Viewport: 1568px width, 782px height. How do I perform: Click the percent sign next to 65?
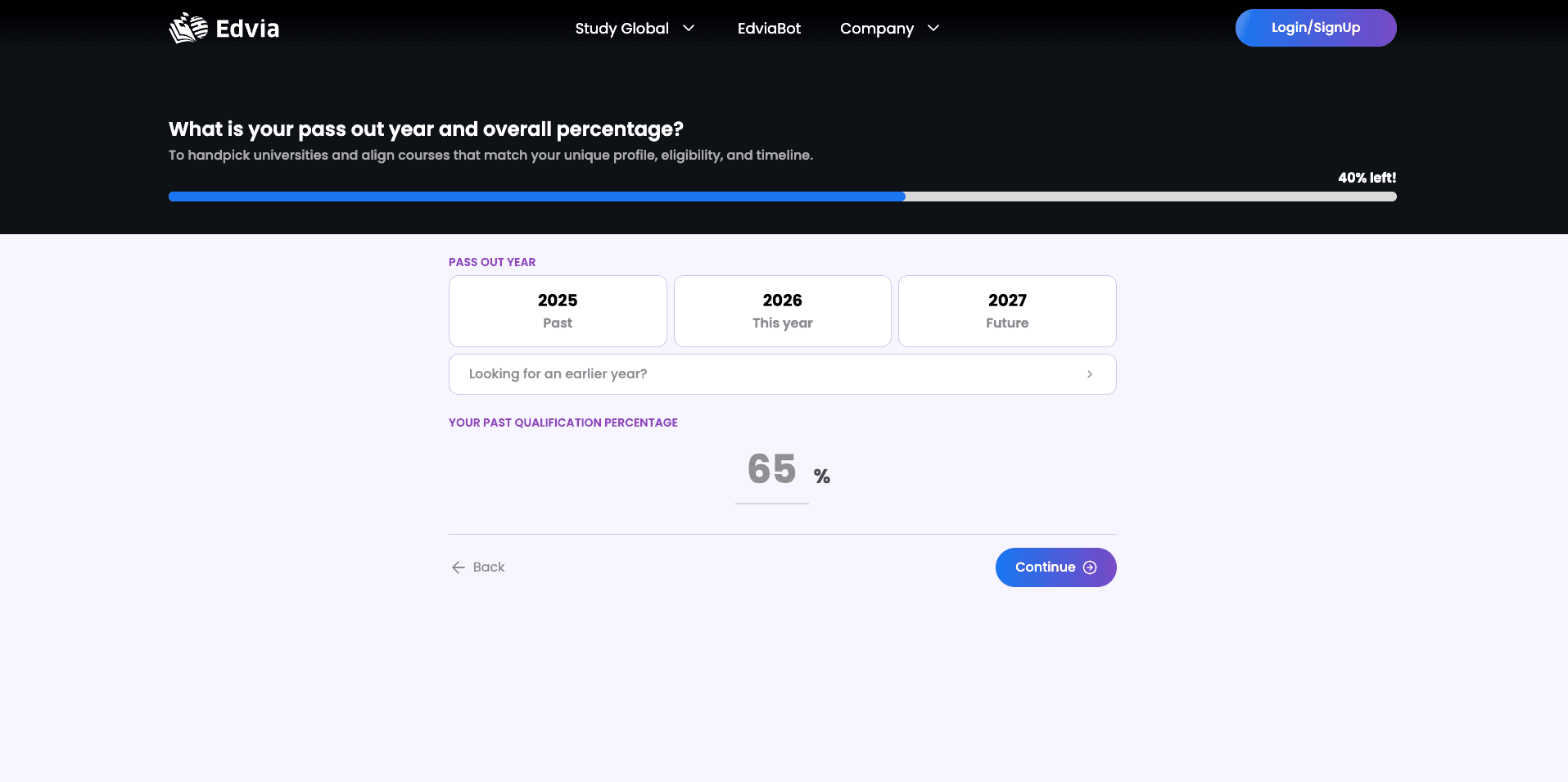click(x=822, y=477)
